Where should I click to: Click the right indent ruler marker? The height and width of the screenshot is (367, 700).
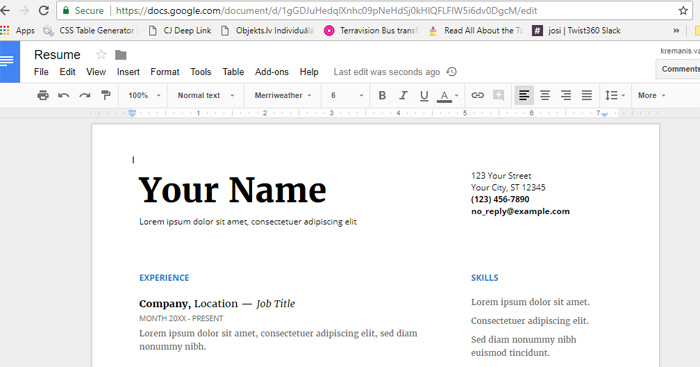tap(604, 115)
